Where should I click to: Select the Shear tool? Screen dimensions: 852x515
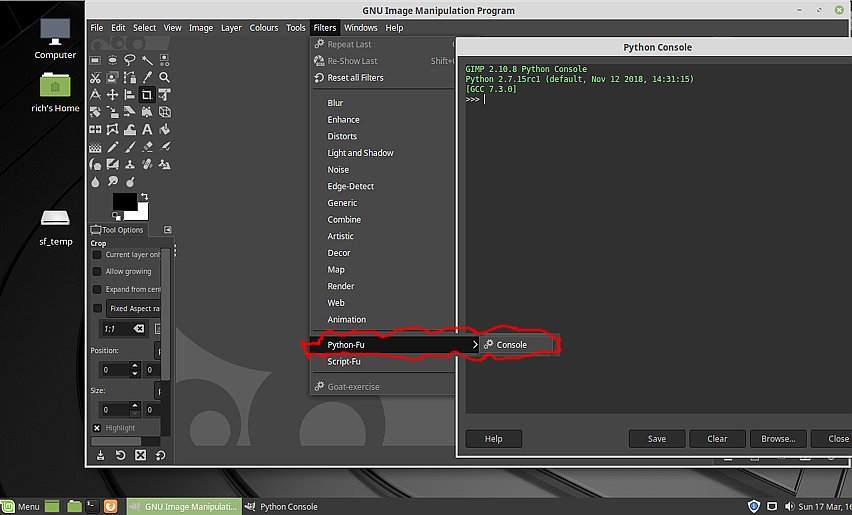point(130,112)
